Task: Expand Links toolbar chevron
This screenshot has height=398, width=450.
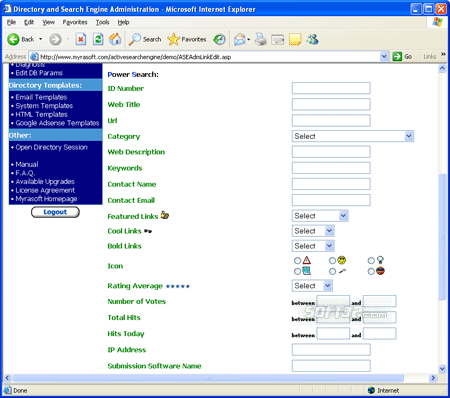Action: click(443, 54)
